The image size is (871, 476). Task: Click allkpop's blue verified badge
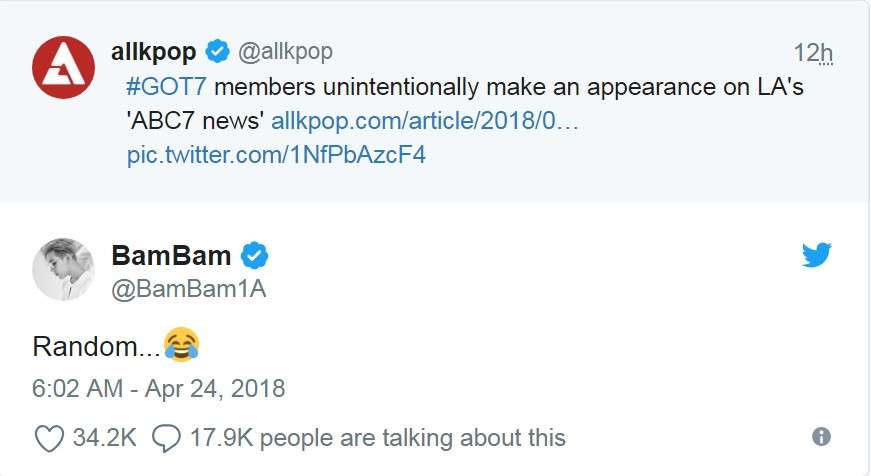[218, 51]
